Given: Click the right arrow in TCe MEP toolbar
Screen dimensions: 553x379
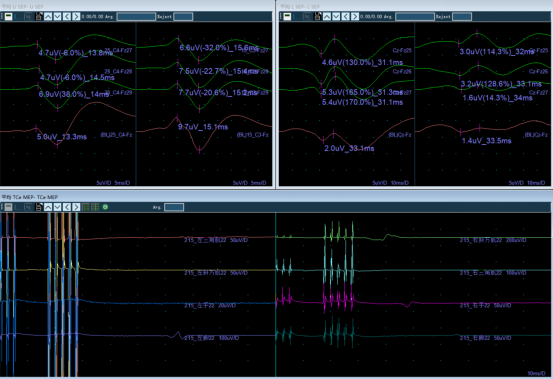Looking at the screenshot, I should [76, 207].
